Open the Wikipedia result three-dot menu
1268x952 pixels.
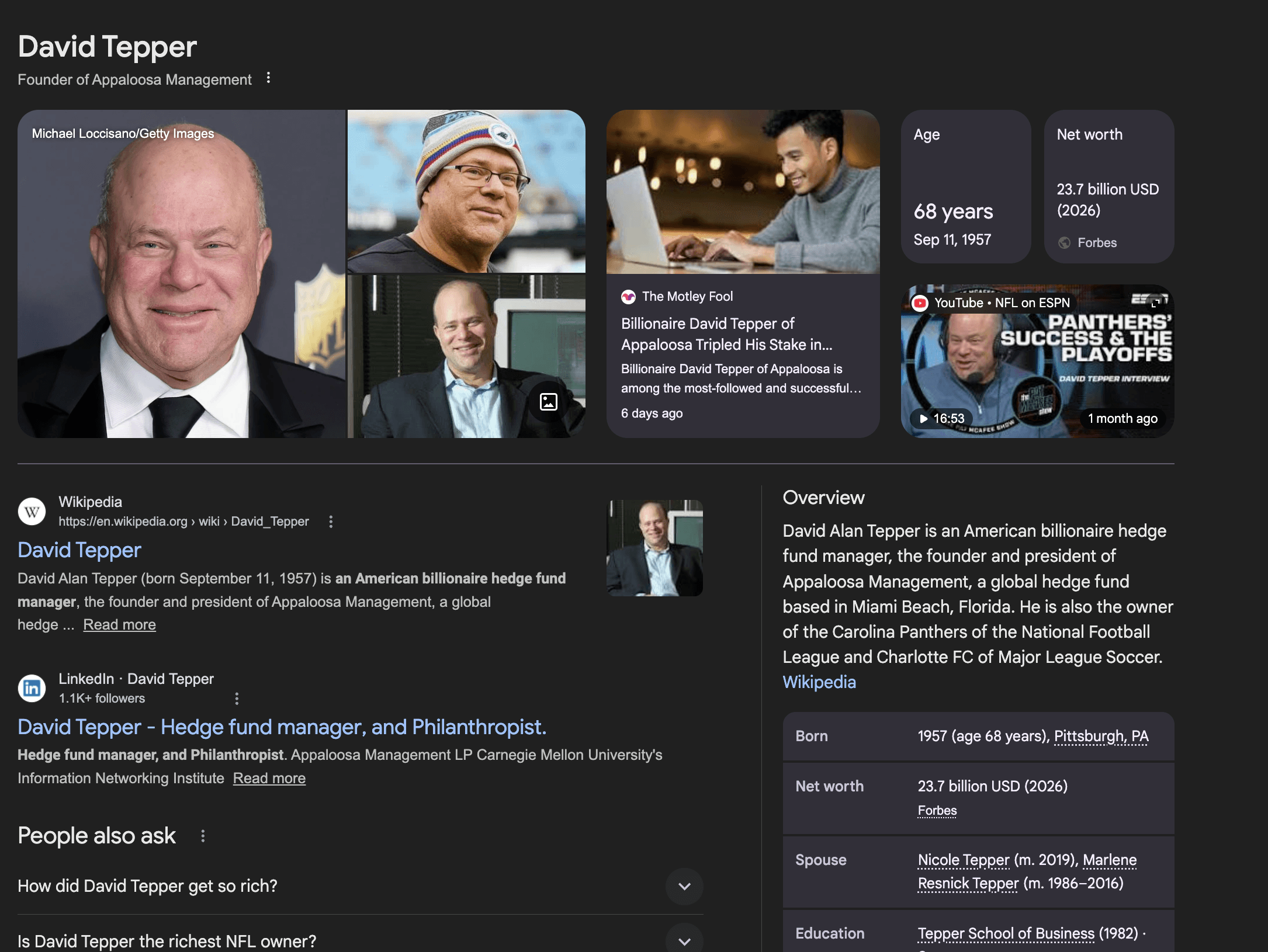pos(331,522)
